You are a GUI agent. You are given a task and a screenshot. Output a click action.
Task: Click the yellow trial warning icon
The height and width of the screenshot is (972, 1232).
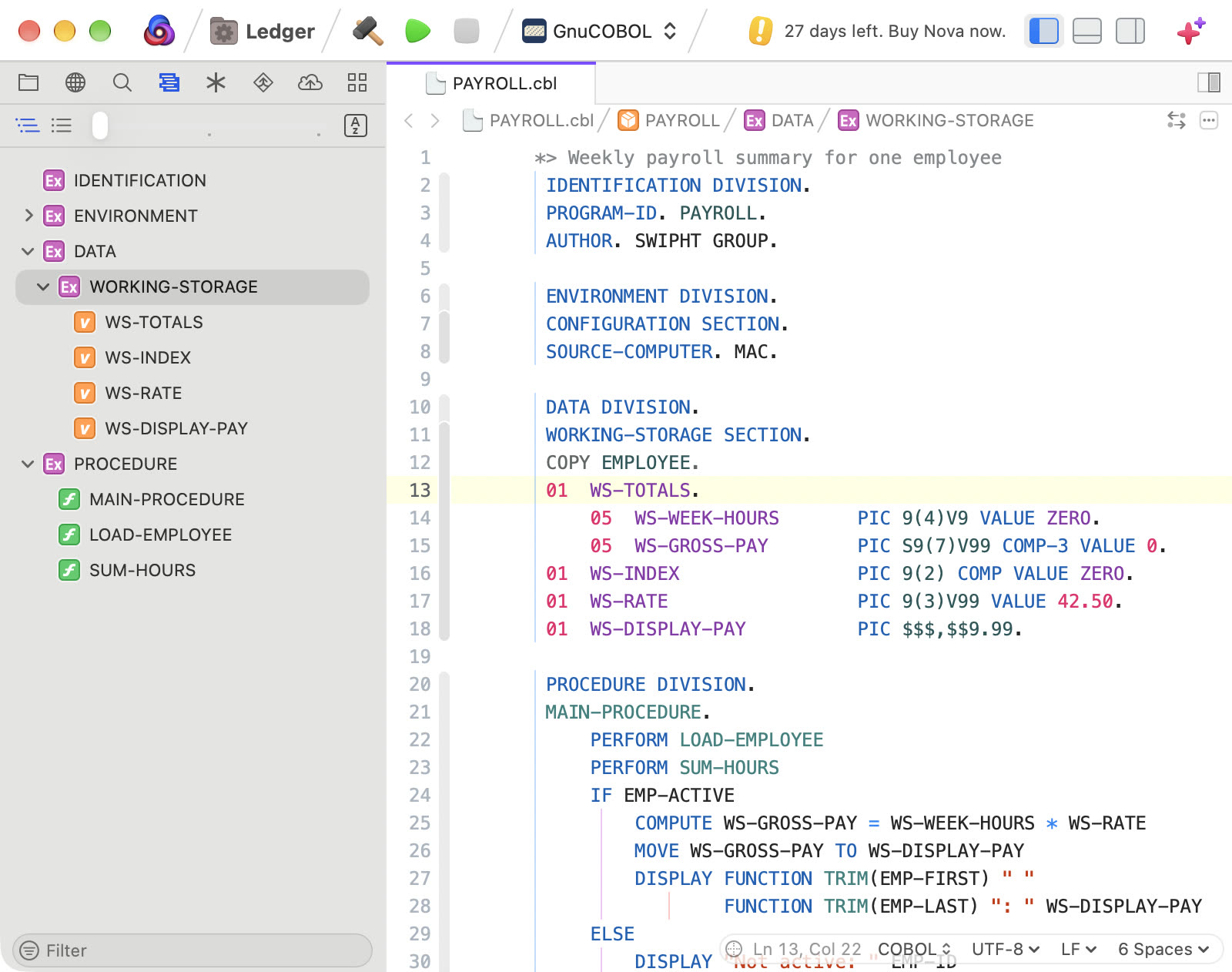point(760,31)
